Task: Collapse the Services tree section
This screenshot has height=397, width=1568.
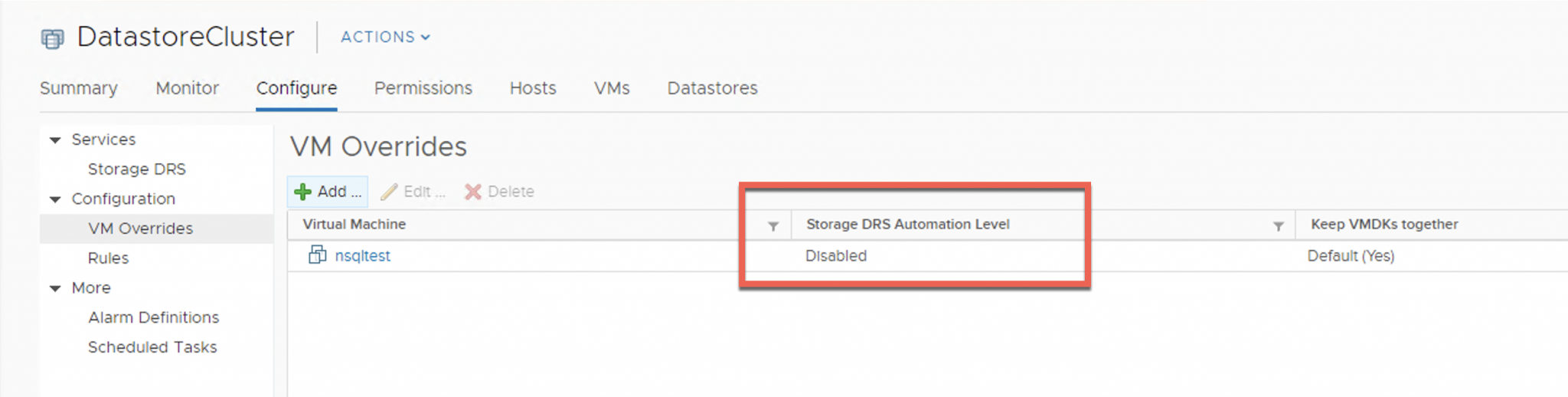Action: pyautogui.click(x=55, y=139)
